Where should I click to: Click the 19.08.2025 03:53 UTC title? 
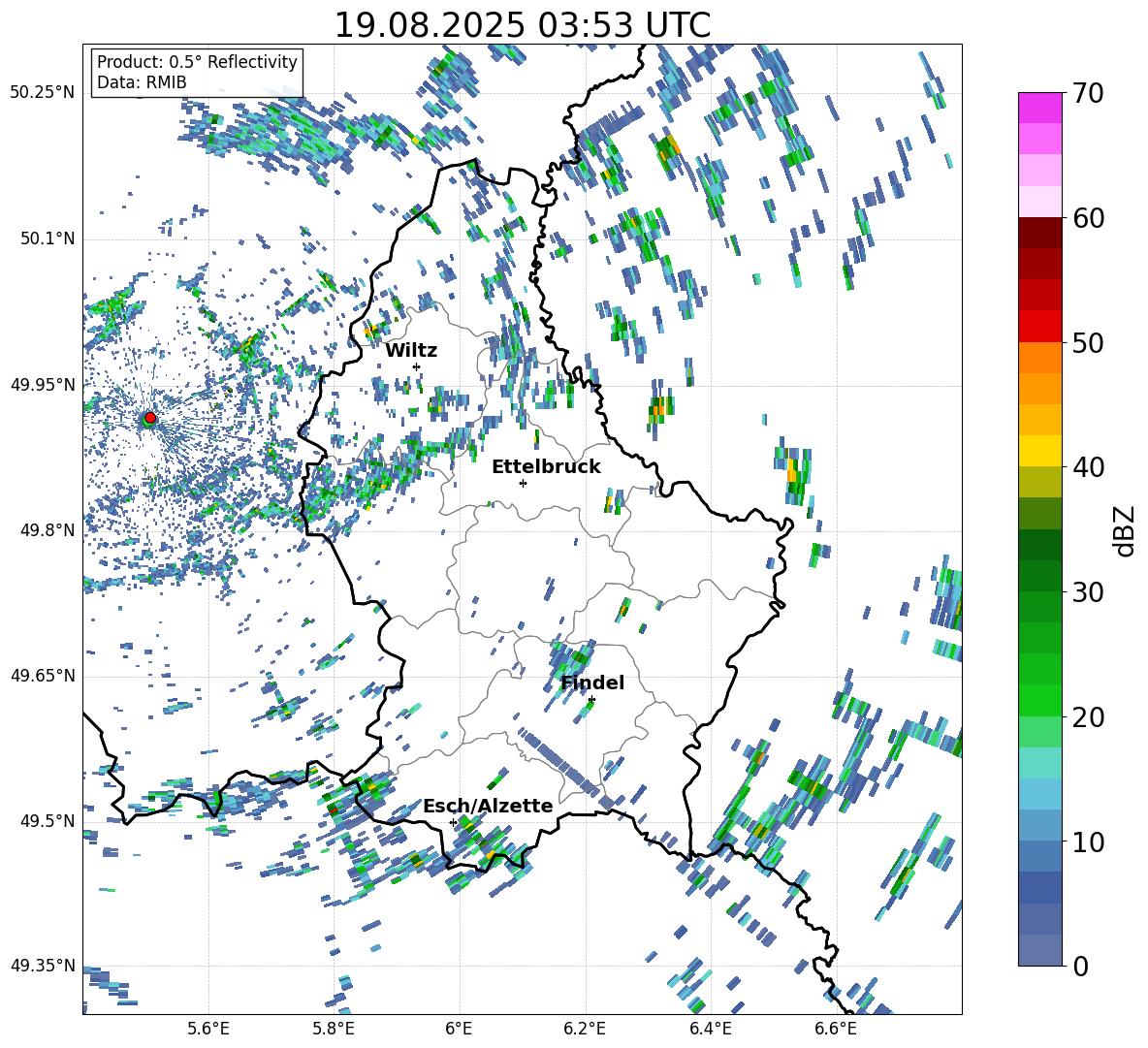click(x=523, y=25)
